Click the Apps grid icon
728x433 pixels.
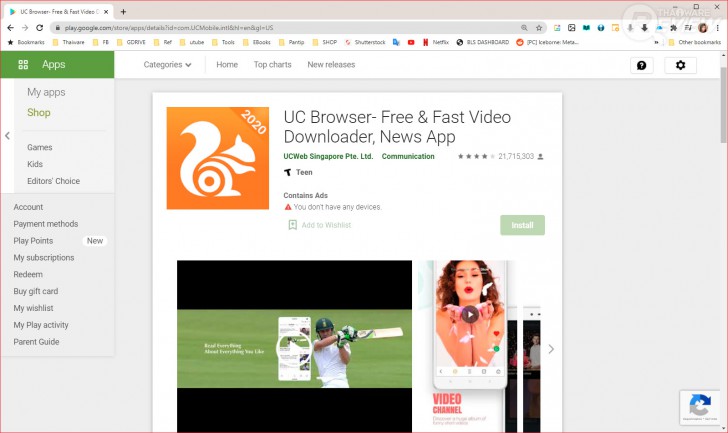click(x=23, y=65)
